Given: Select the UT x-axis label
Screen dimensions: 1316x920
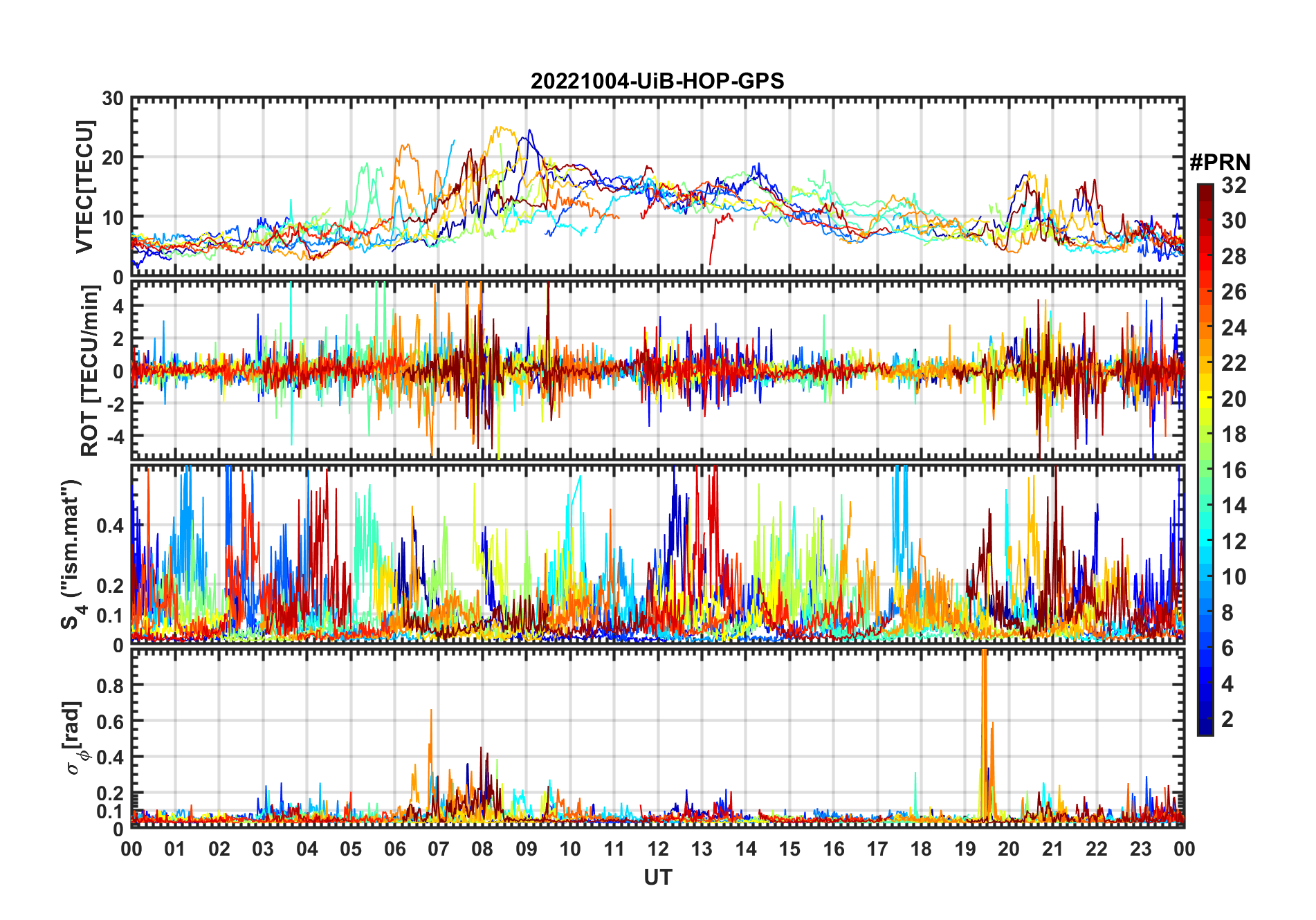Looking at the screenshot, I should (x=658, y=877).
